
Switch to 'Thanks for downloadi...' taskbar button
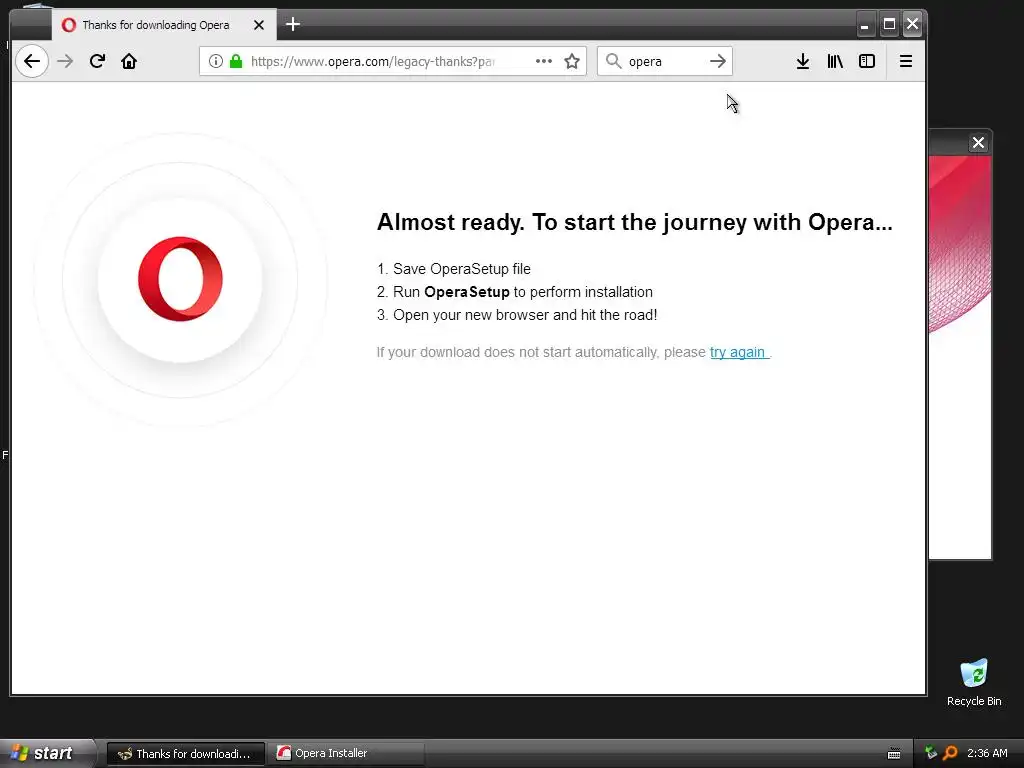point(185,754)
